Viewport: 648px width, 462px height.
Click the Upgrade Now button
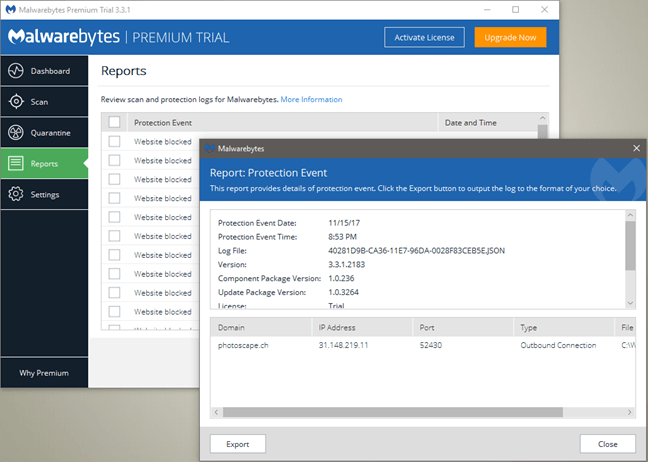point(510,37)
